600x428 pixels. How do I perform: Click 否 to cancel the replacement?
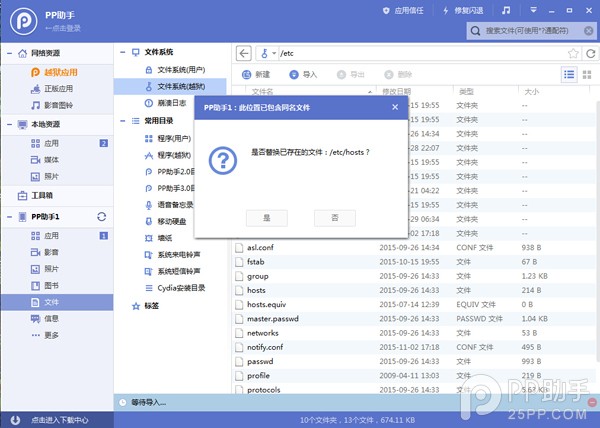point(334,217)
